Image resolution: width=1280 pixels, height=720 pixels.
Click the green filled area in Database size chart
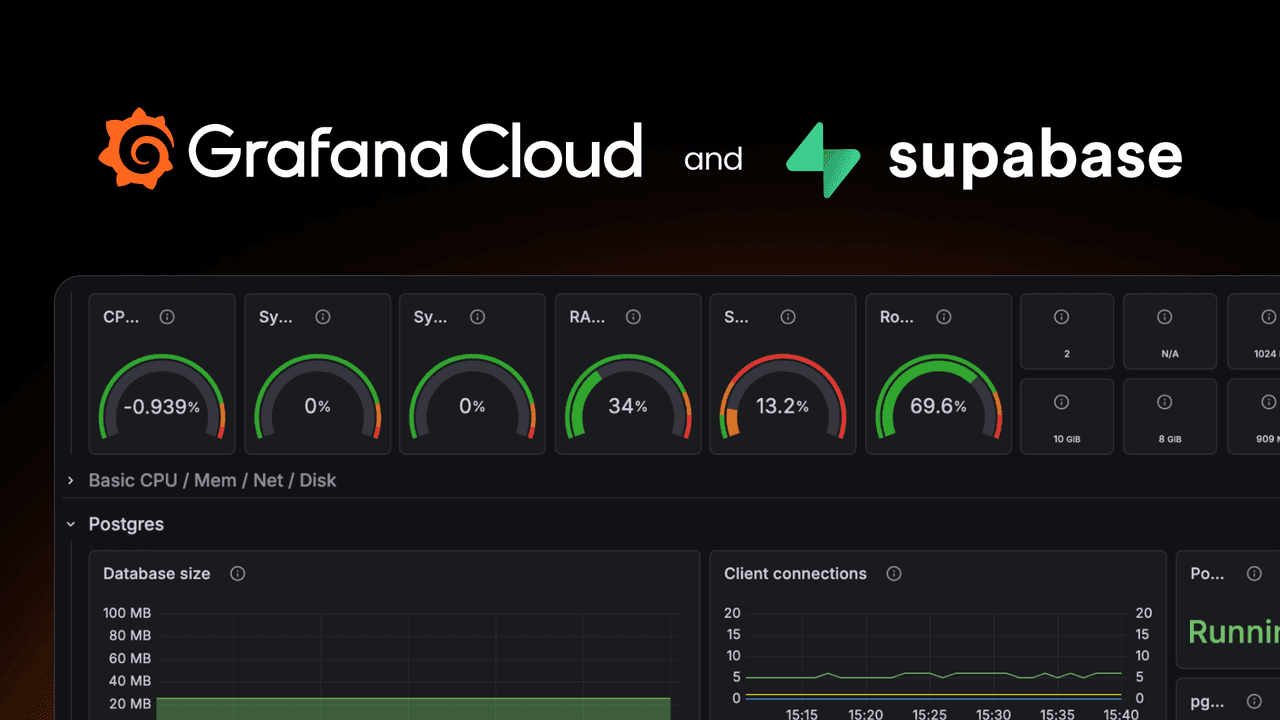413,709
